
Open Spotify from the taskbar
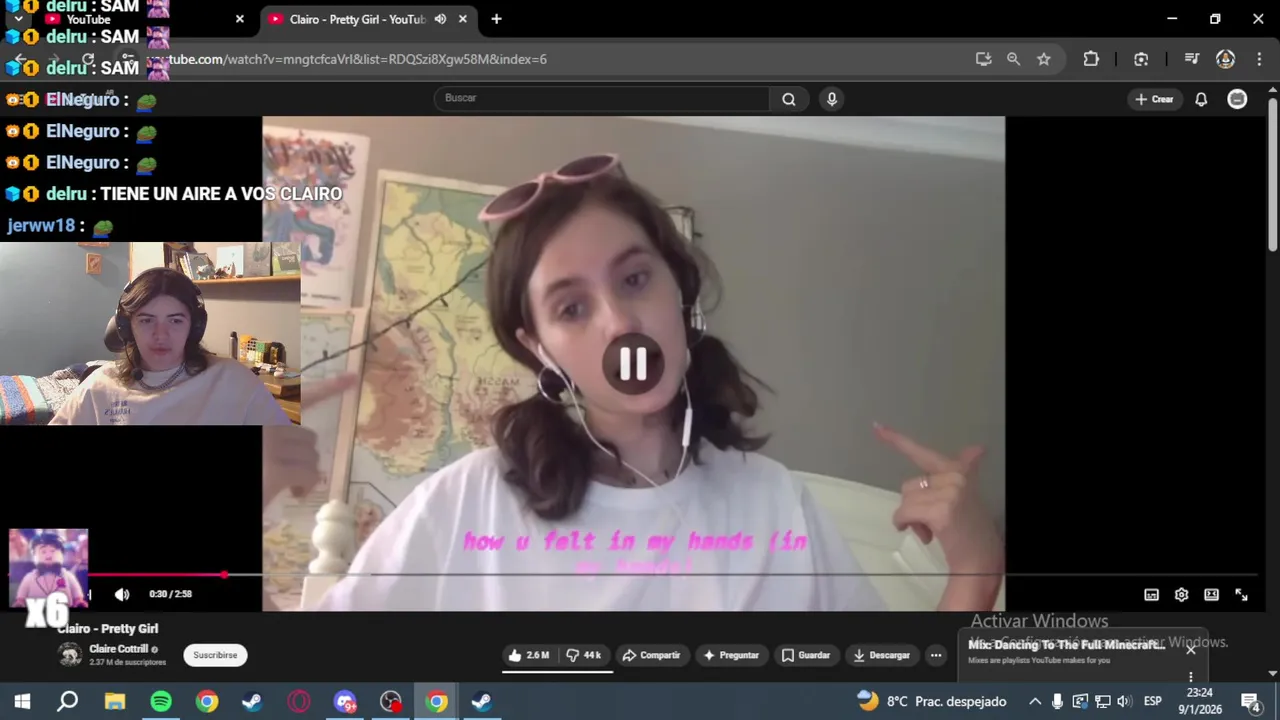tap(161, 701)
